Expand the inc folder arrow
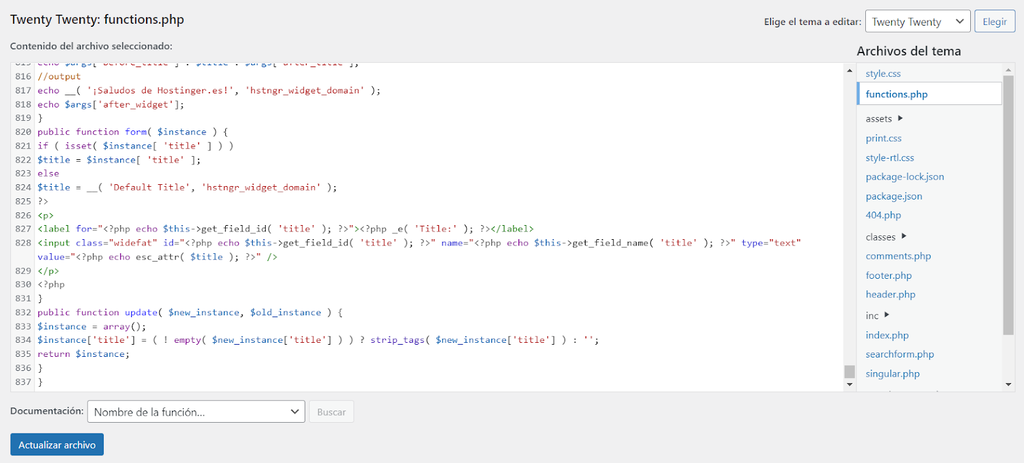1024x463 pixels. pyautogui.click(x=887, y=315)
